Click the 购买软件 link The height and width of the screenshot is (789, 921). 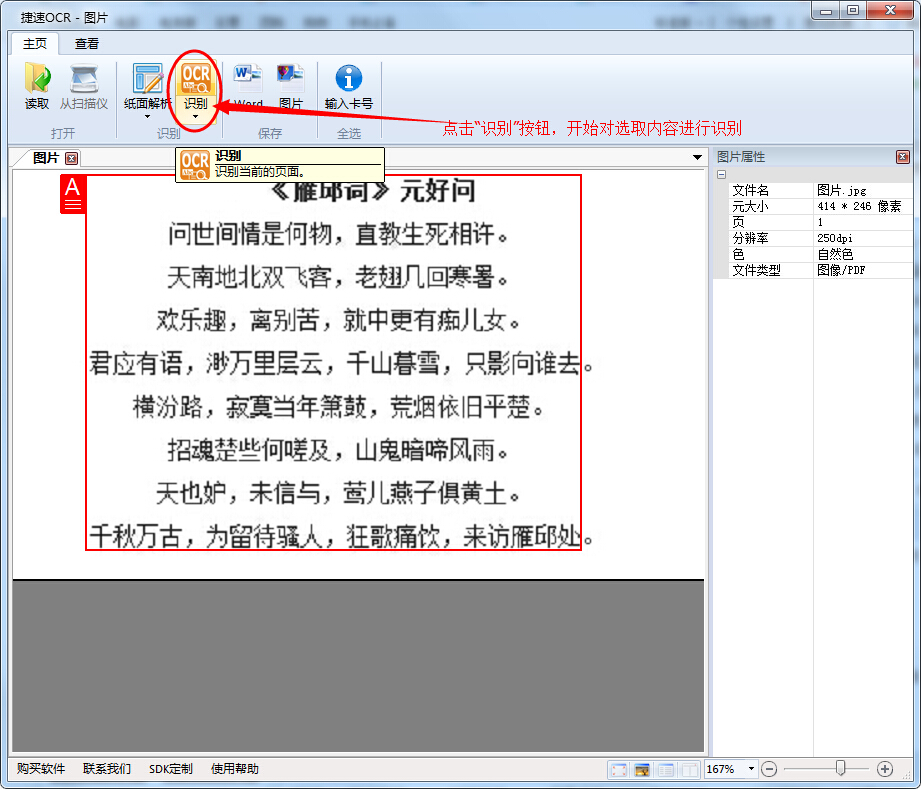click(41, 769)
